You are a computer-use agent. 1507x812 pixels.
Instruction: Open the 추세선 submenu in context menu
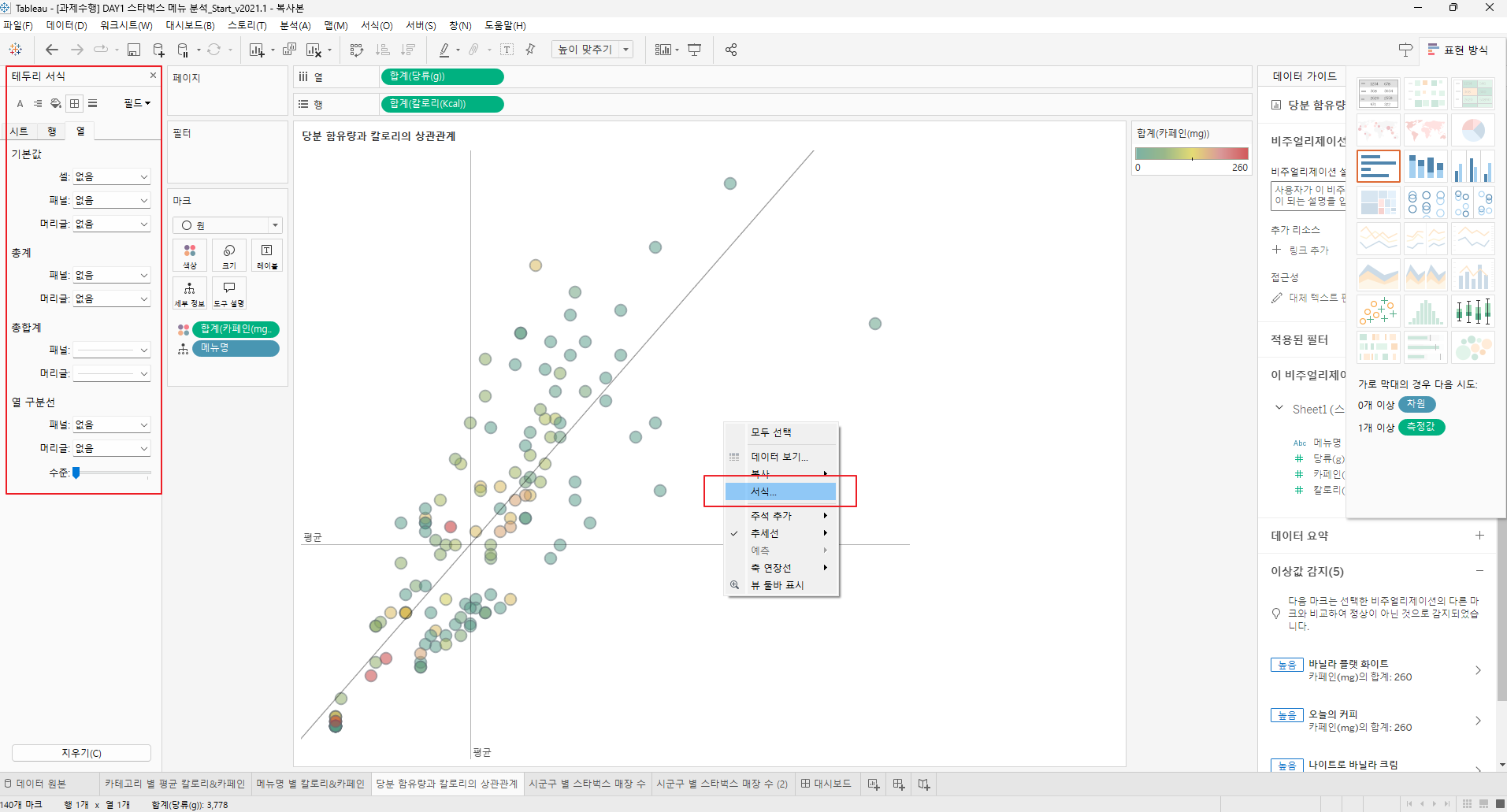[782, 533]
